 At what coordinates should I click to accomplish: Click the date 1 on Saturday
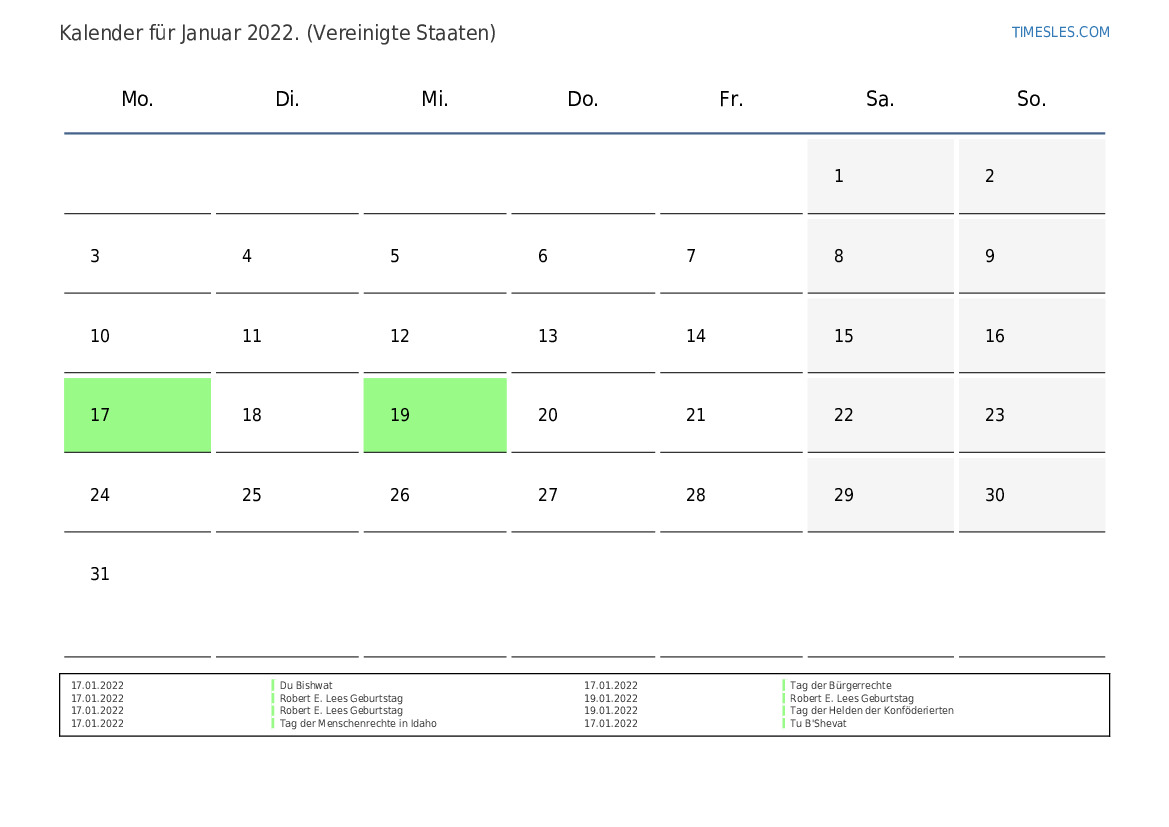(x=880, y=176)
